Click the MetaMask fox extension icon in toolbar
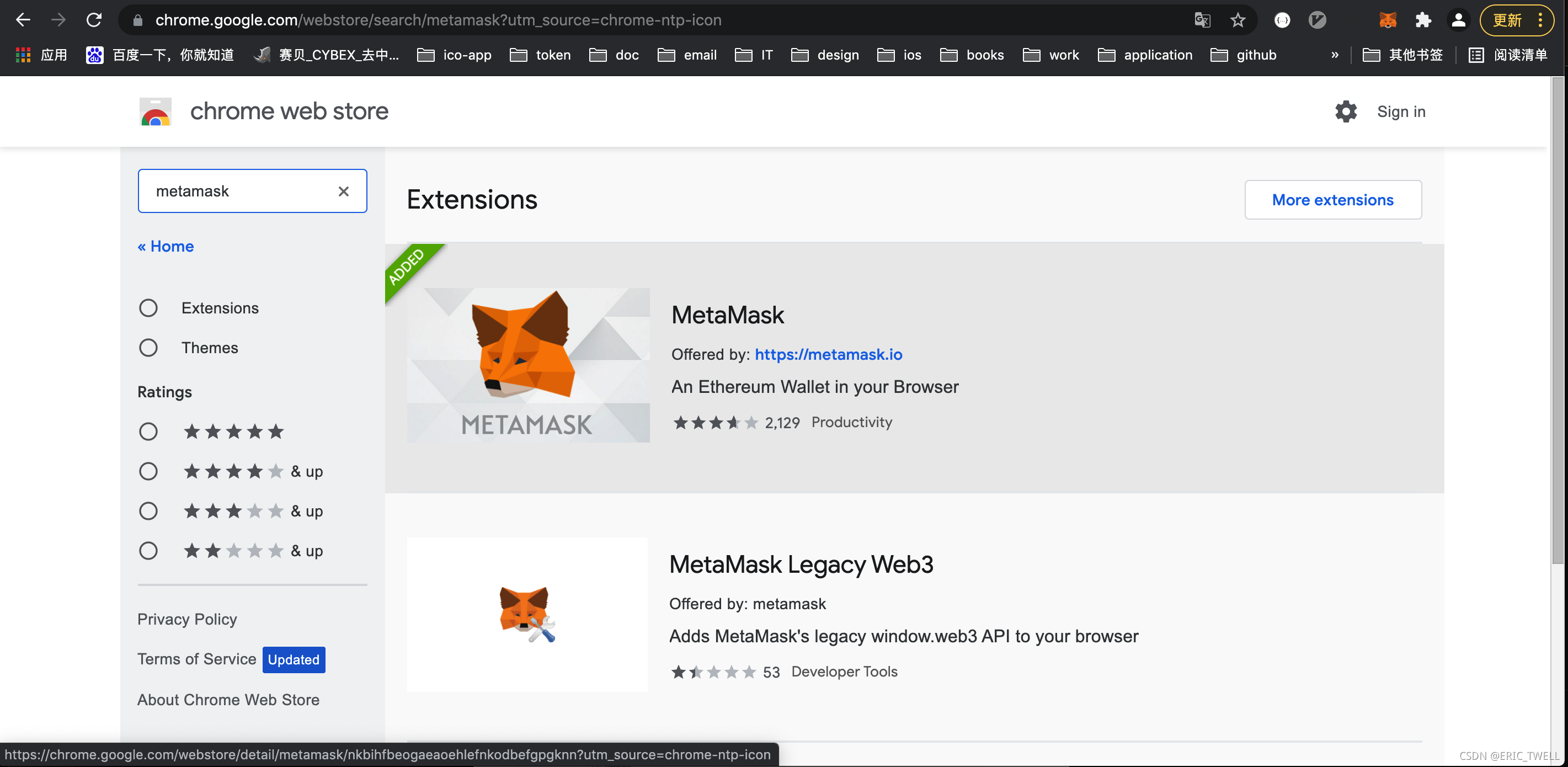The height and width of the screenshot is (767, 1568). coord(1388,20)
